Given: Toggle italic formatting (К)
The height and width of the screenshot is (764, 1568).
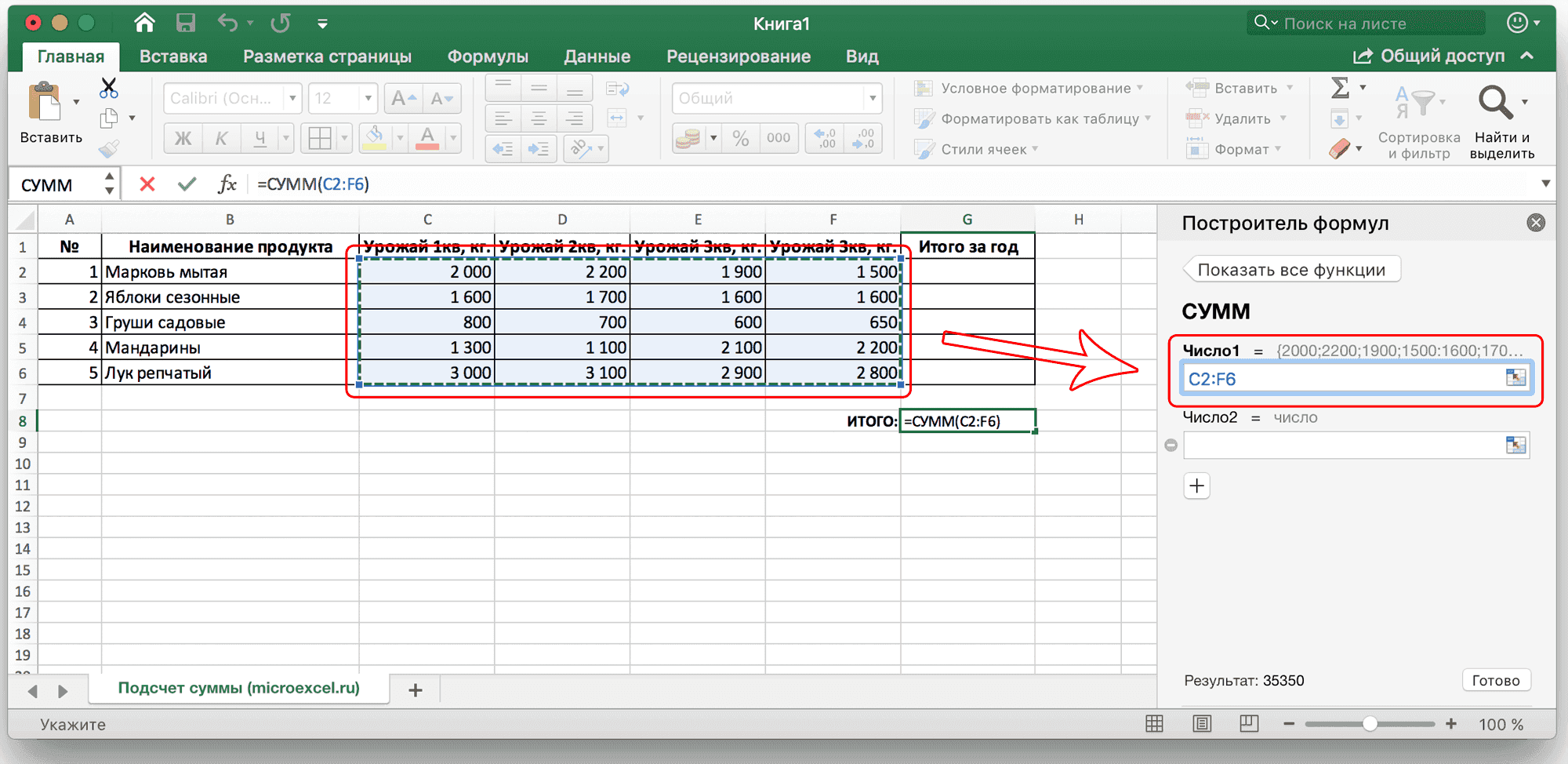Looking at the screenshot, I should click(221, 138).
